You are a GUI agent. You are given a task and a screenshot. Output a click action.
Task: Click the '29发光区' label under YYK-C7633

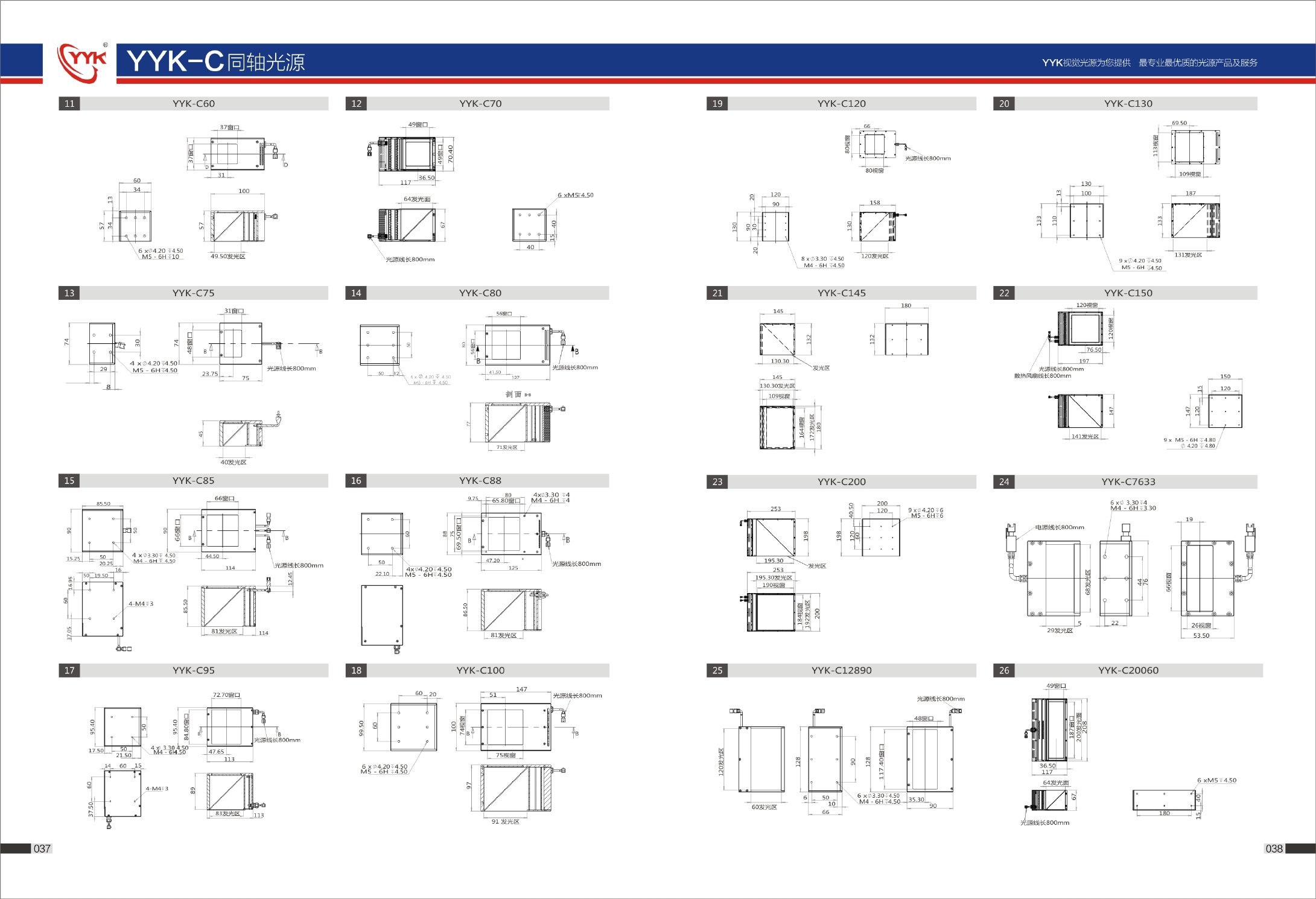click(1060, 631)
